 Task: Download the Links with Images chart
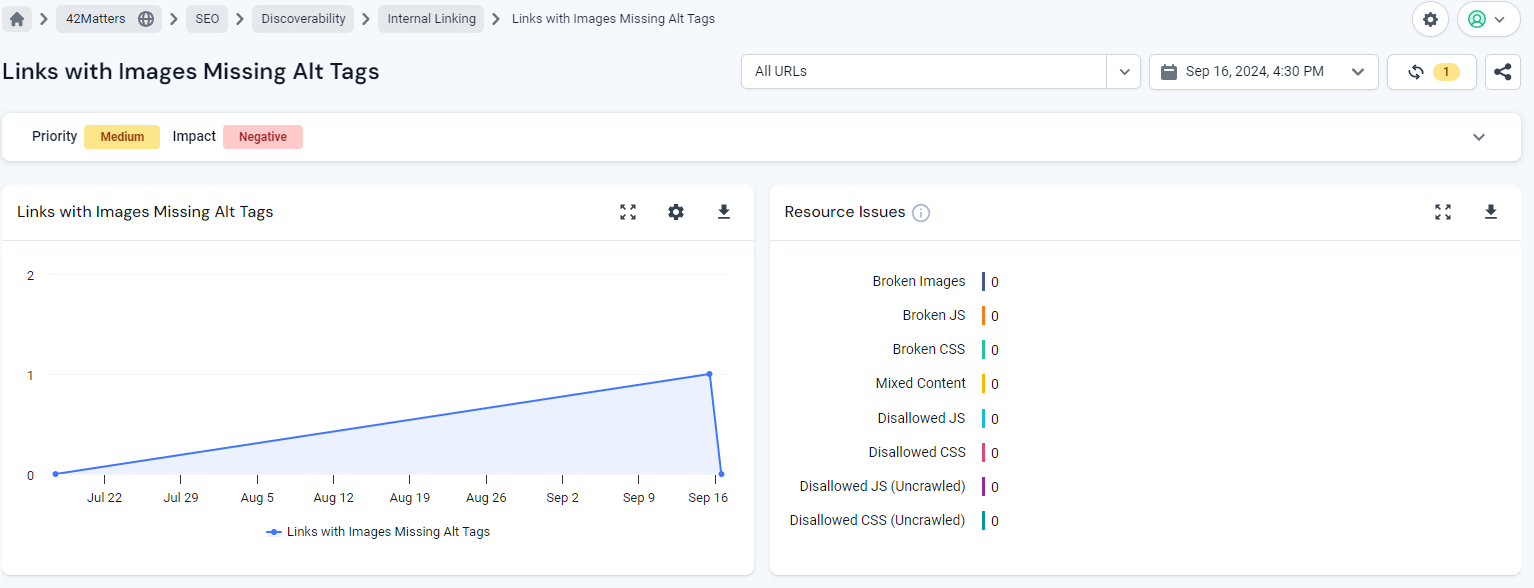(724, 212)
